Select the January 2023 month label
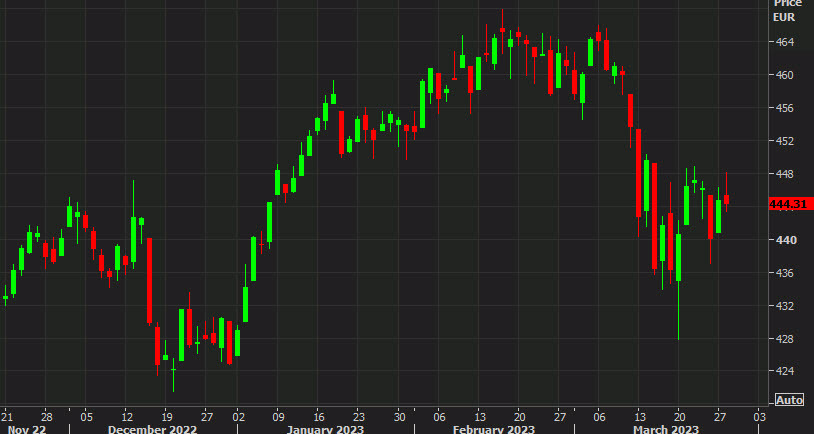The width and height of the screenshot is (814, 434). point(325,429)
